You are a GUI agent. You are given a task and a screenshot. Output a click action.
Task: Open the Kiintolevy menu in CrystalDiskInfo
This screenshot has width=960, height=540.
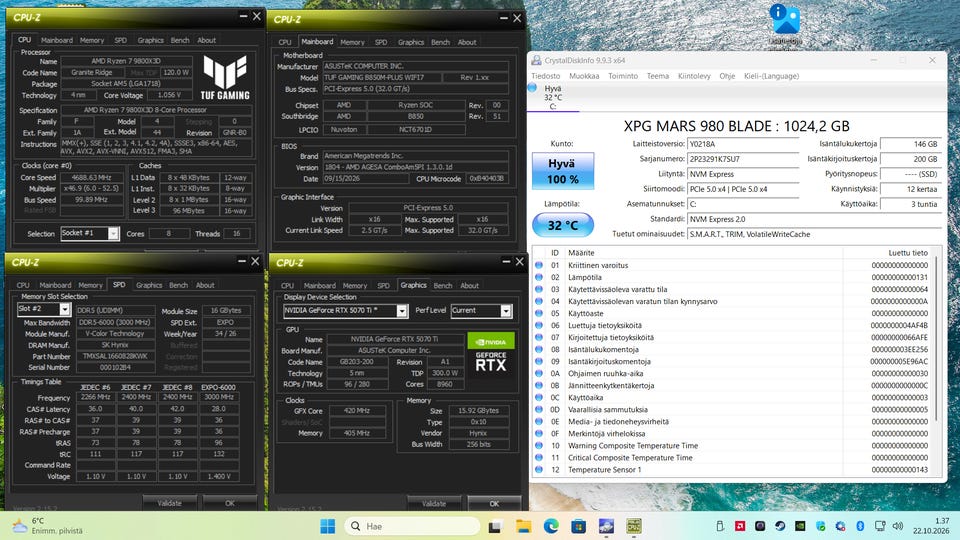(694, 76)
